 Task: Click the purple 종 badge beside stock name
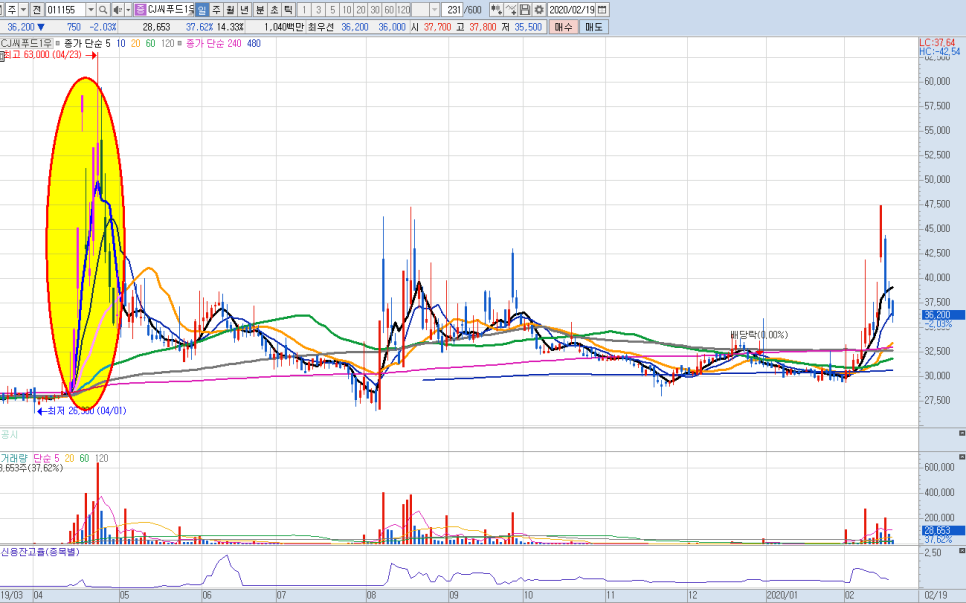pyautogui.click(x=139, y=9)
